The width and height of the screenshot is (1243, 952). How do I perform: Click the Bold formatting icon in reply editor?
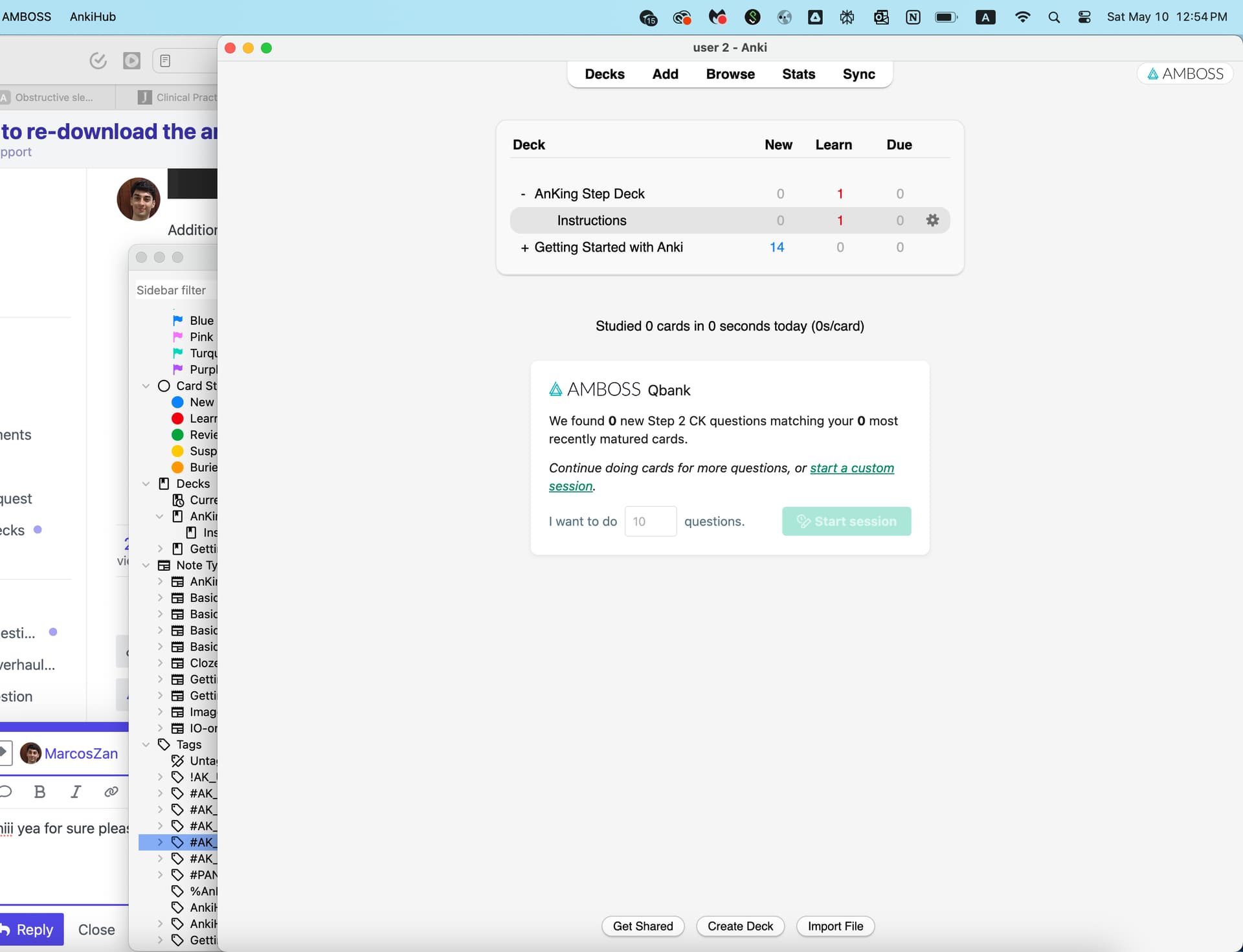(x=39, y=791)
